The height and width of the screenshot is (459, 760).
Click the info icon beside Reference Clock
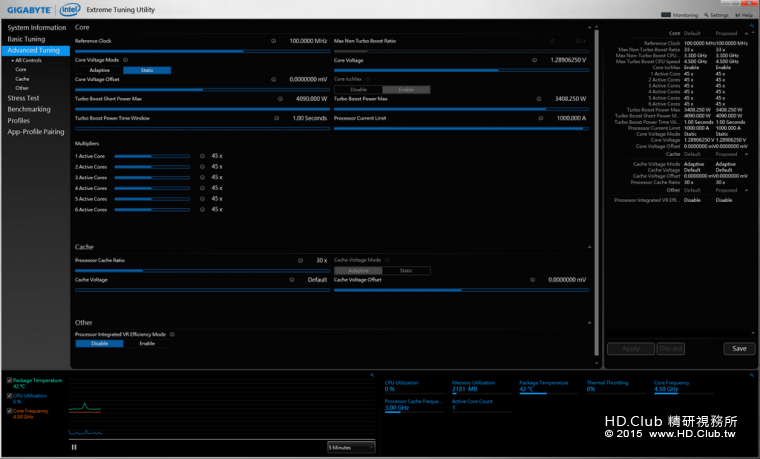(x=274, y=41)
